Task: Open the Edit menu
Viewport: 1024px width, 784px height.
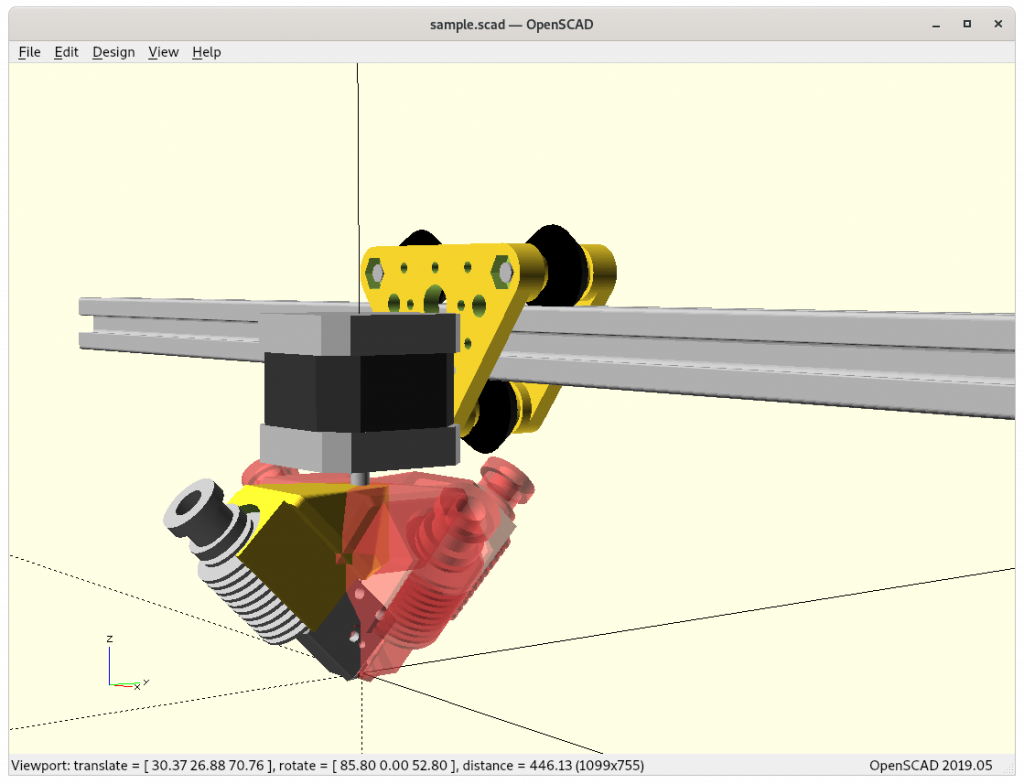Action: (66, 52)
